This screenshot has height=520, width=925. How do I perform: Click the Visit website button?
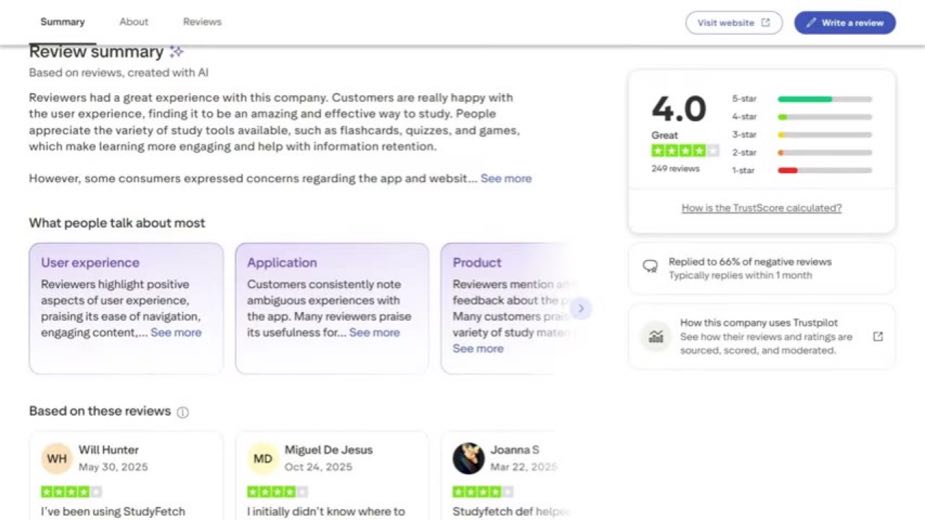[734, 22]
